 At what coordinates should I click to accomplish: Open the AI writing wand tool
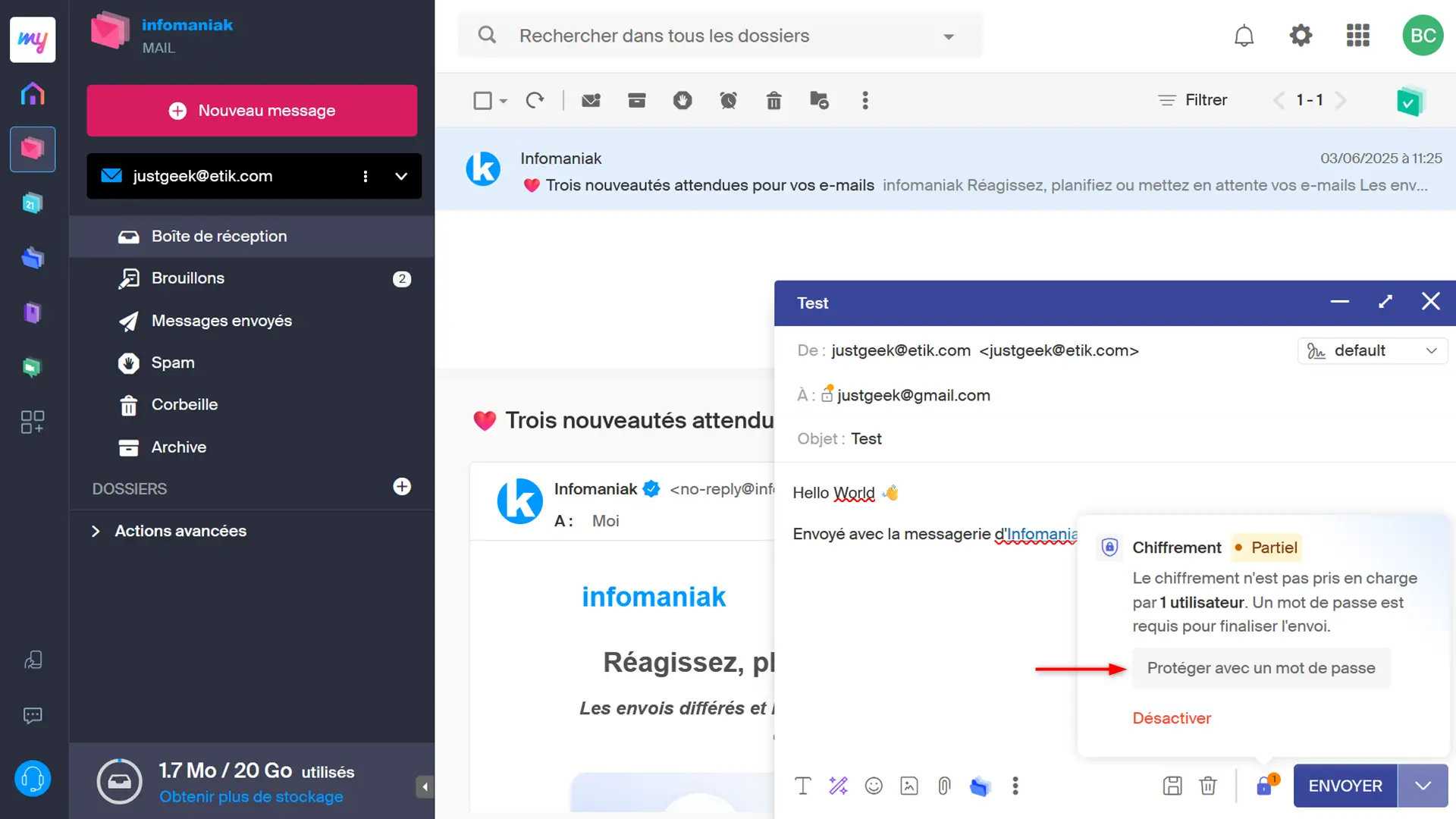pos(838,786)
